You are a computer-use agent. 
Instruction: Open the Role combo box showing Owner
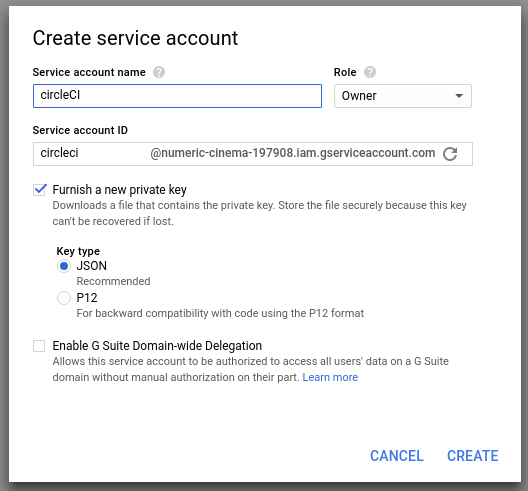tap(403, 96)
